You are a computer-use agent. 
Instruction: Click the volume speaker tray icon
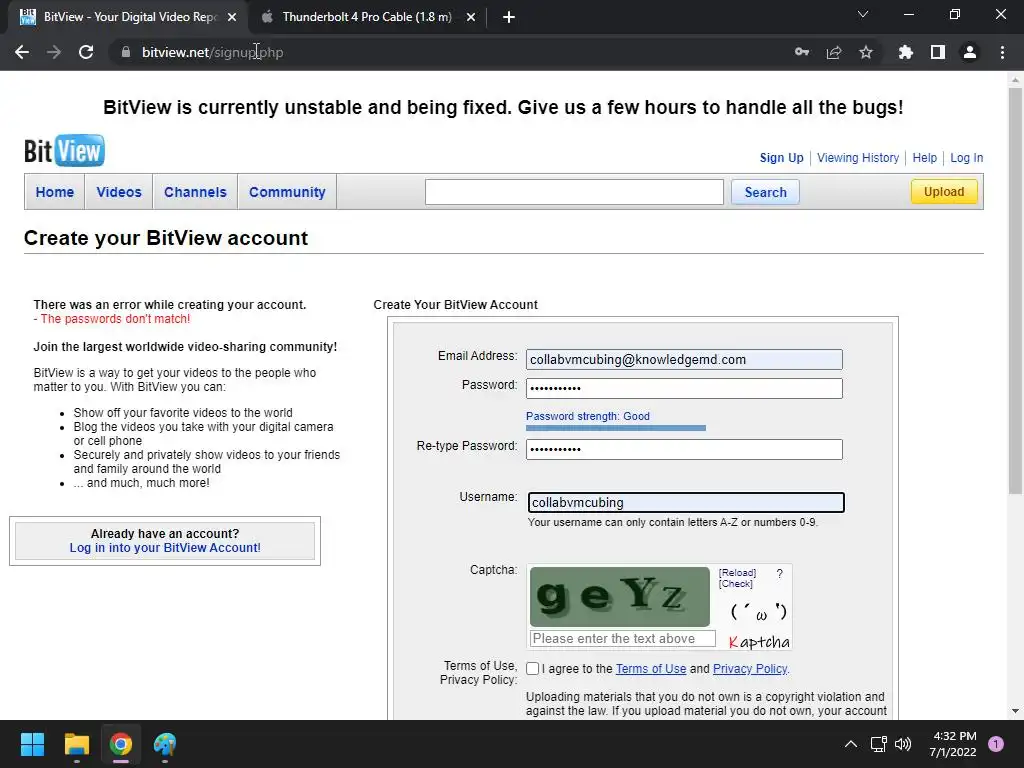(x=903, y=744)
